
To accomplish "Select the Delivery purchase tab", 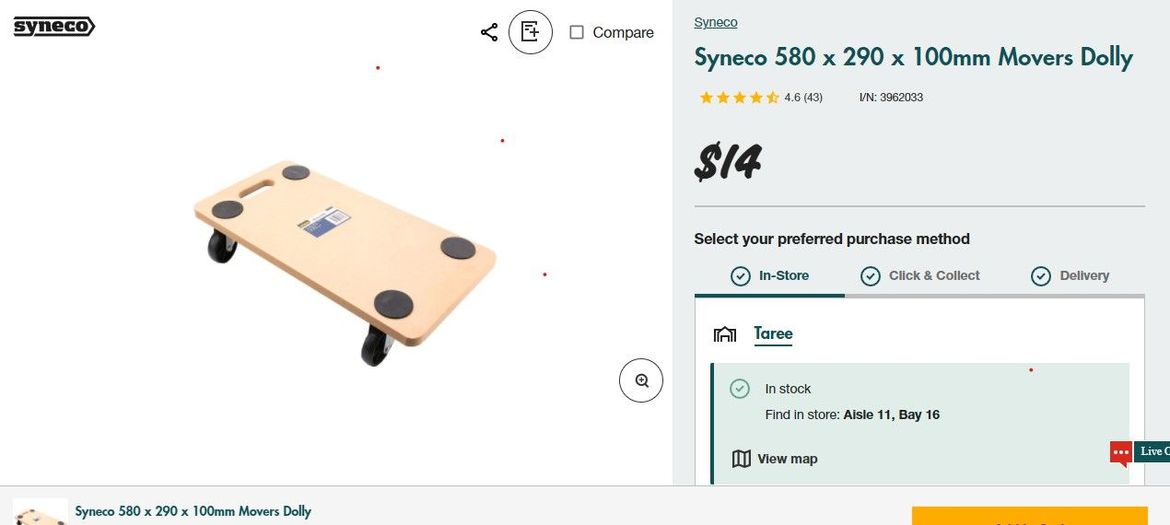I will [1070, 276].
